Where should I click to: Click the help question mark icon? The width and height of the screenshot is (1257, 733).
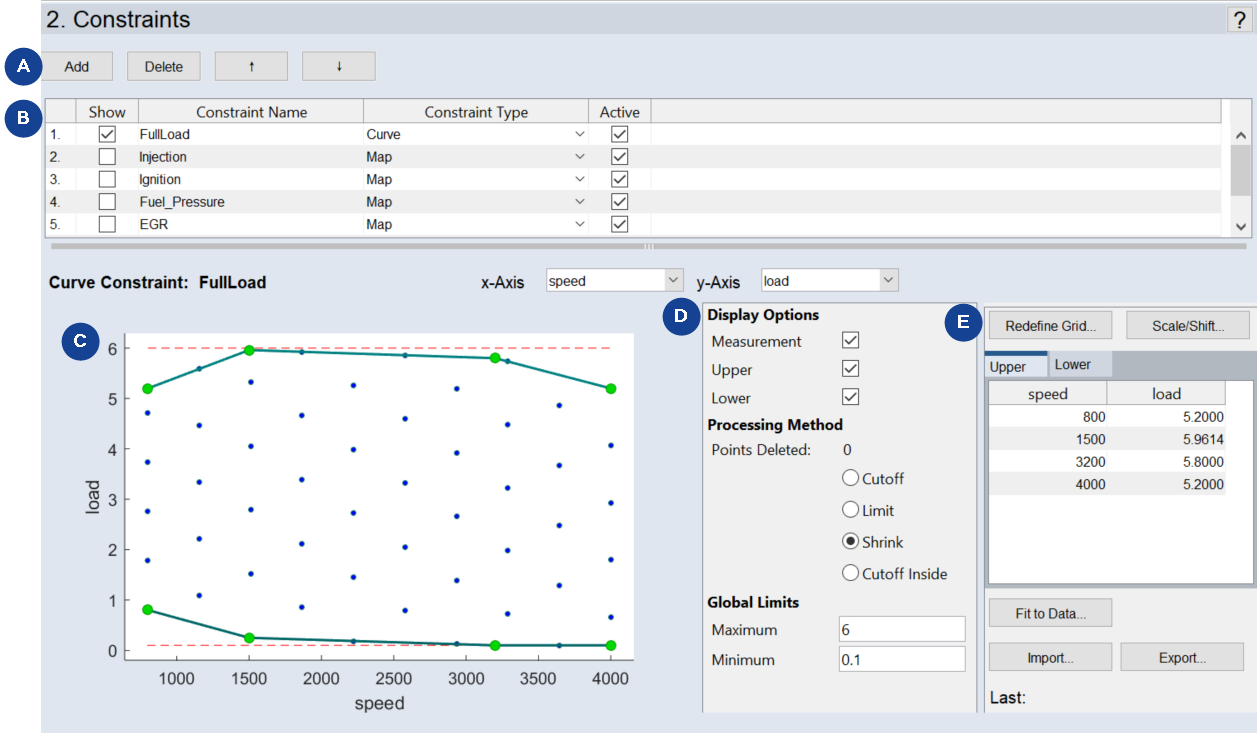pos(1239,20)
